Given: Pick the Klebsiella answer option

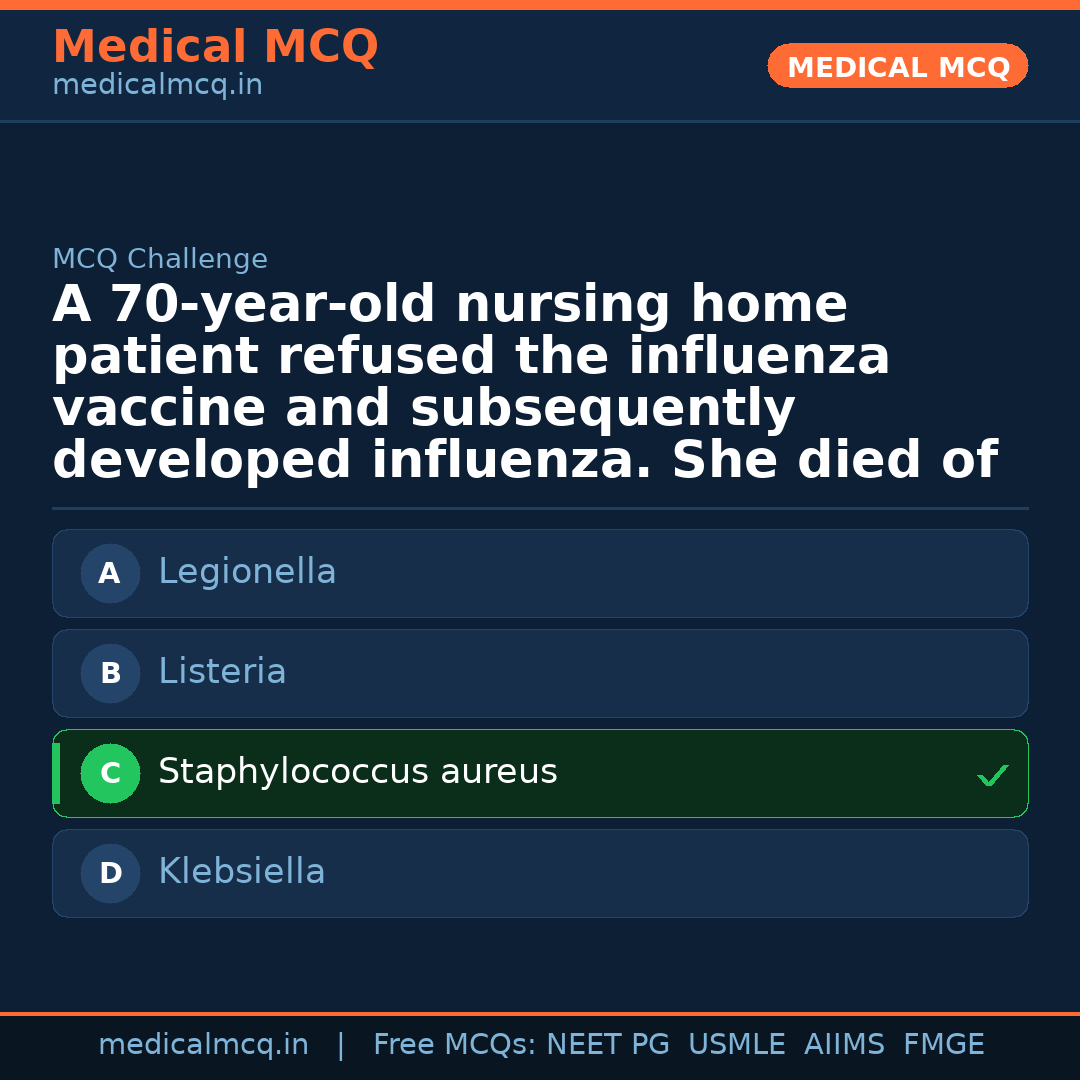Looking at the screenshot, I should pos(241,872).
